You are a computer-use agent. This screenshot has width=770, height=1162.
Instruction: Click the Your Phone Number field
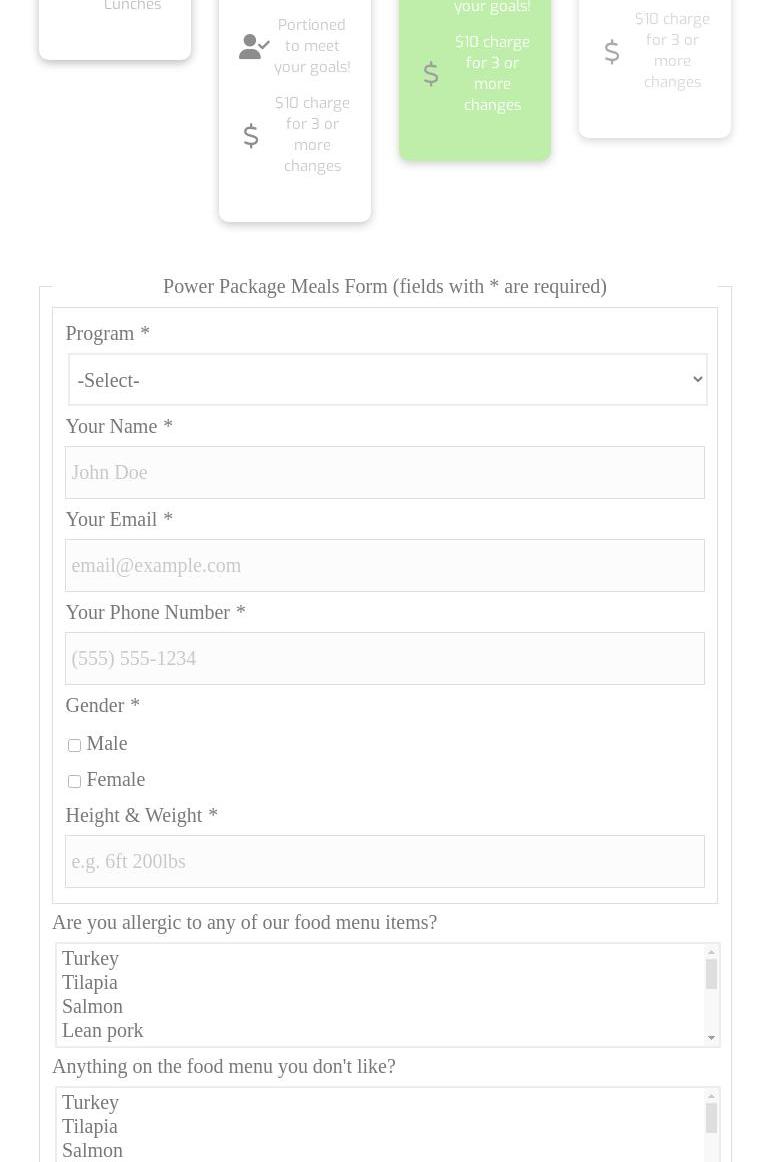pos(385,658)
